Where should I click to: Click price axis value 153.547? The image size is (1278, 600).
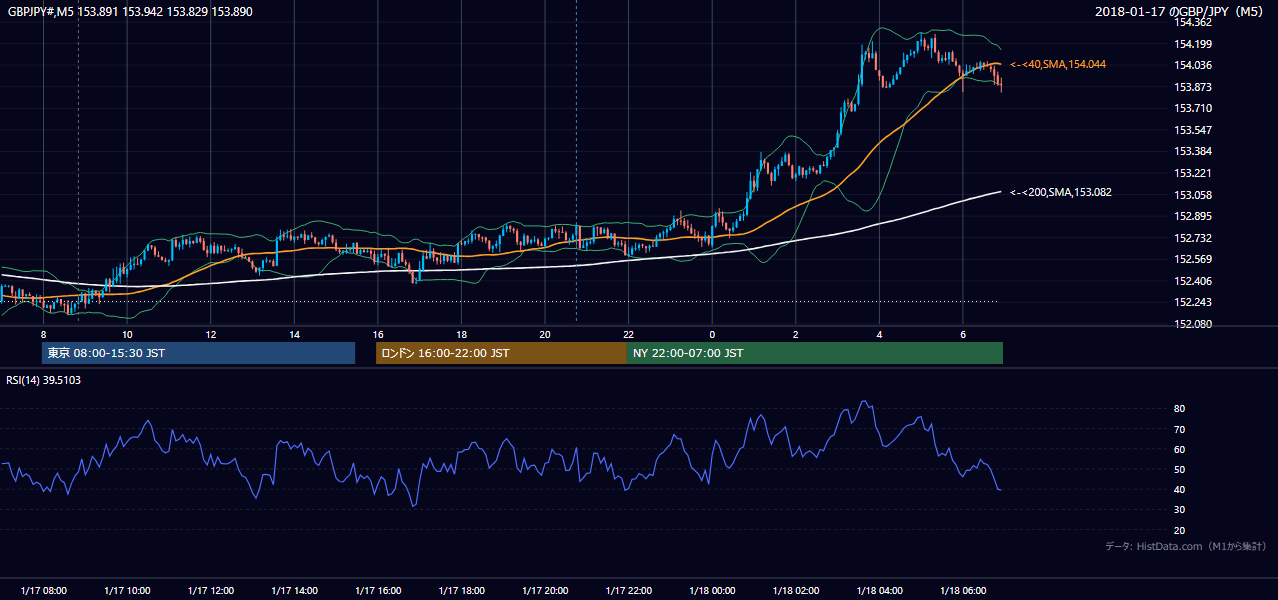pos(1193,130)
